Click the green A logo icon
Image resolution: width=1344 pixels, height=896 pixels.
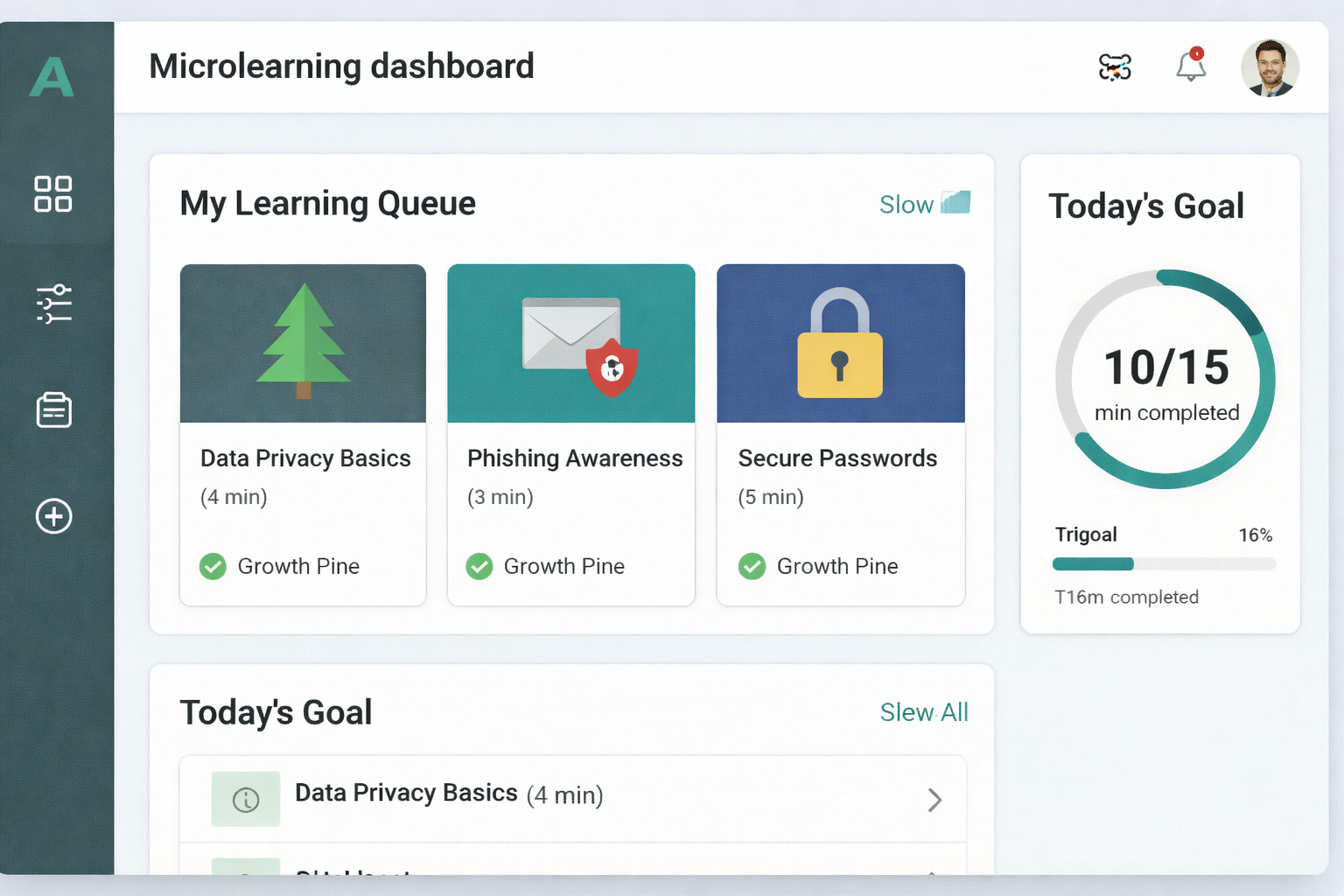tap(52, 76)
